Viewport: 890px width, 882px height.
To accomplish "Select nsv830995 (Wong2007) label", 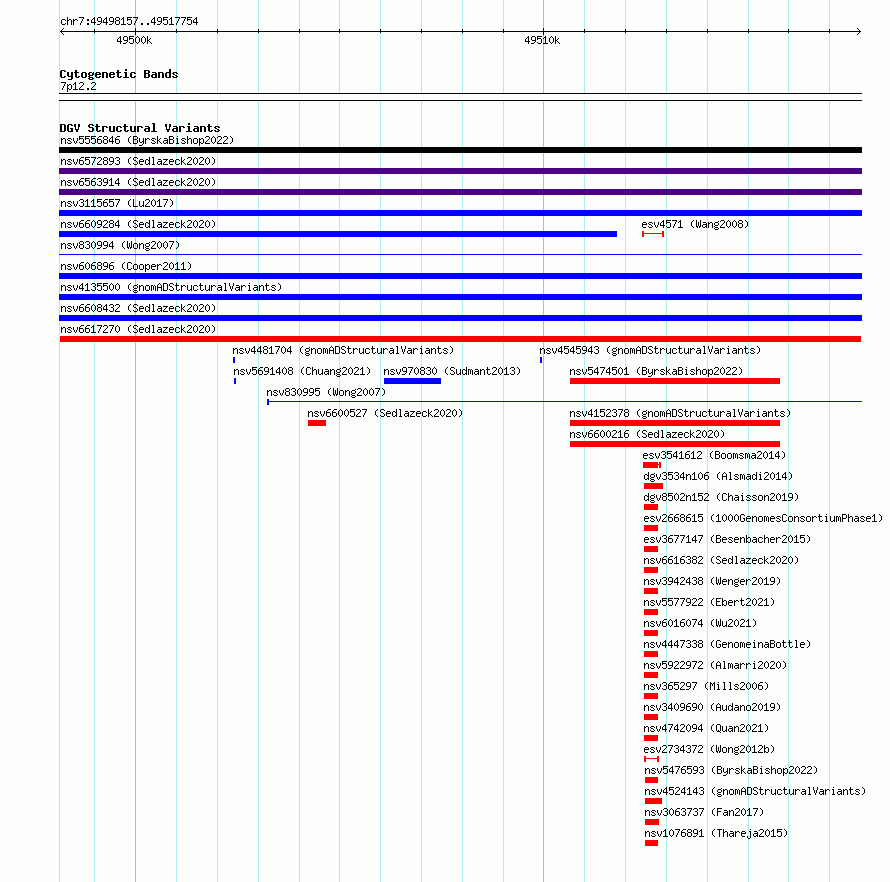I will click(326, 392).
